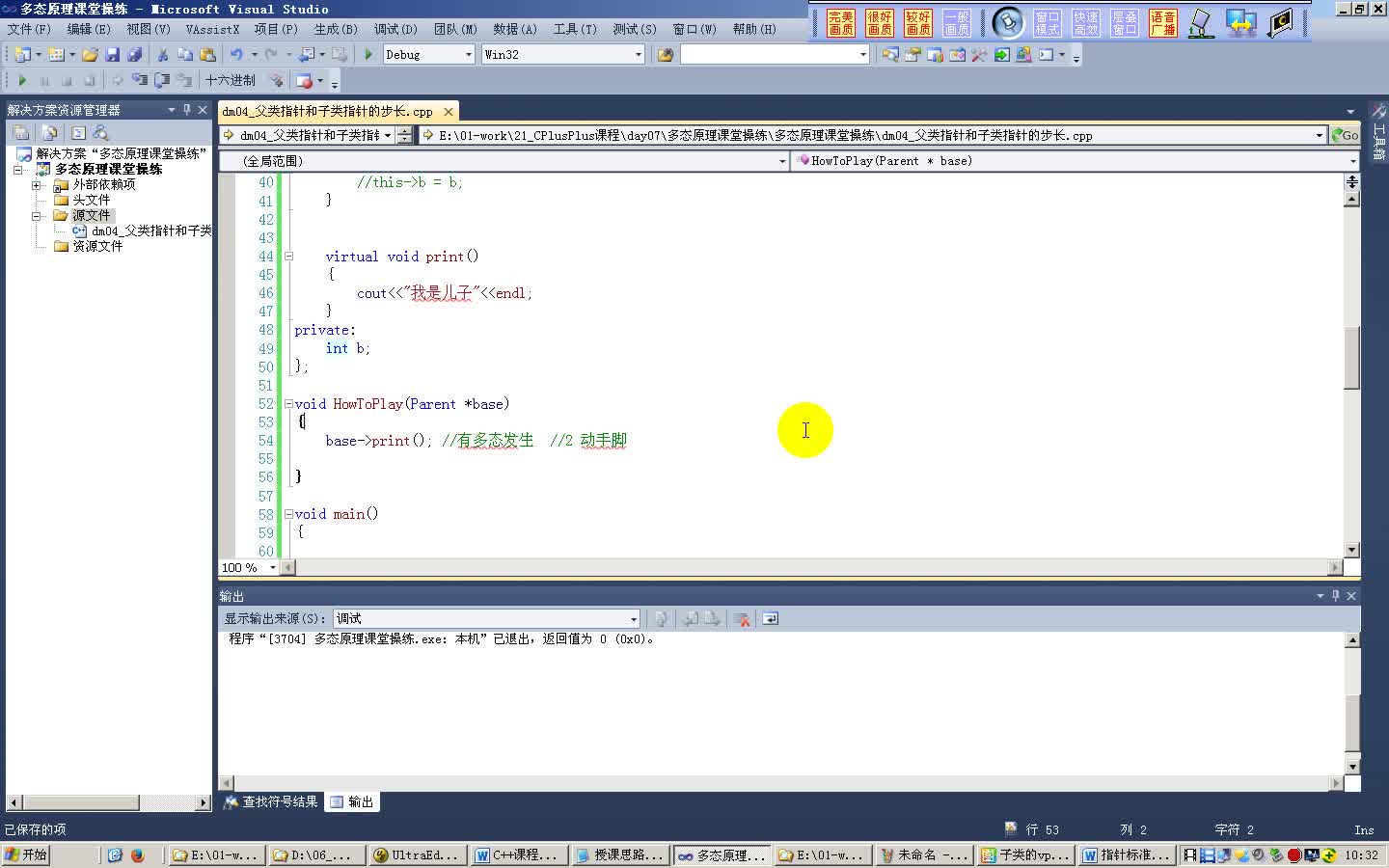The width and height of the screenshot is (1389, 868).
Task: Click the Find in Files icon beside Win32
Action: [665, 55]
